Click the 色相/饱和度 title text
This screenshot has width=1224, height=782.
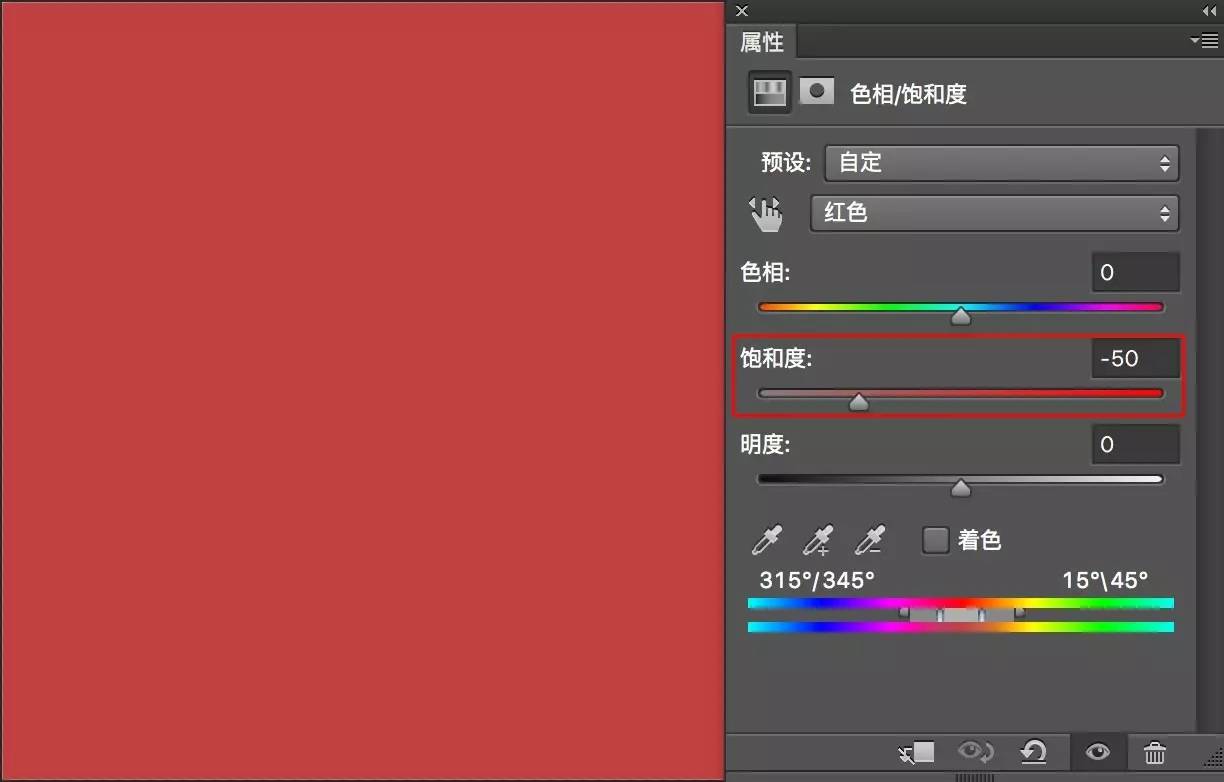coord(908,94)
